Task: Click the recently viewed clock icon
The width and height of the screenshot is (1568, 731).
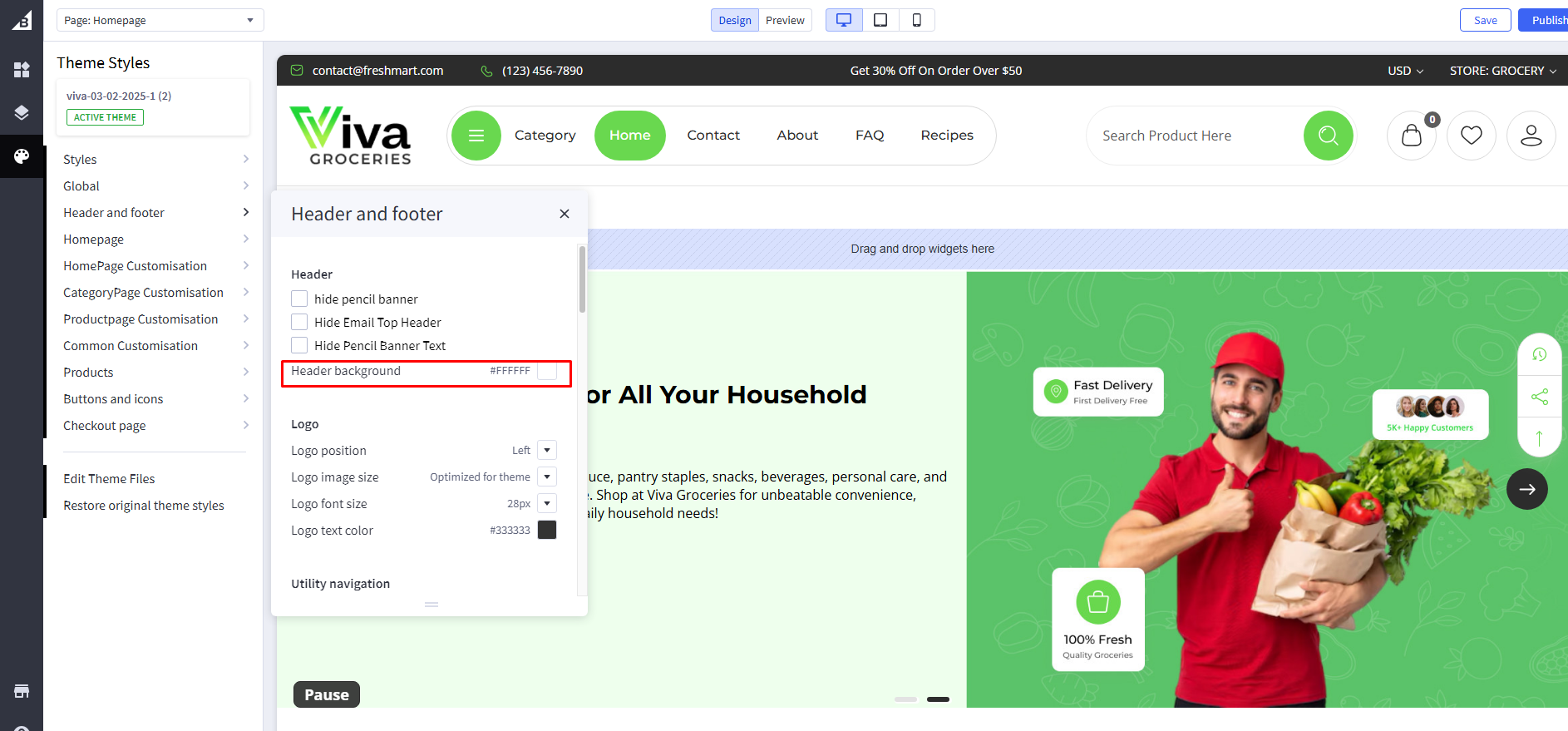Action: (1540, 354)
